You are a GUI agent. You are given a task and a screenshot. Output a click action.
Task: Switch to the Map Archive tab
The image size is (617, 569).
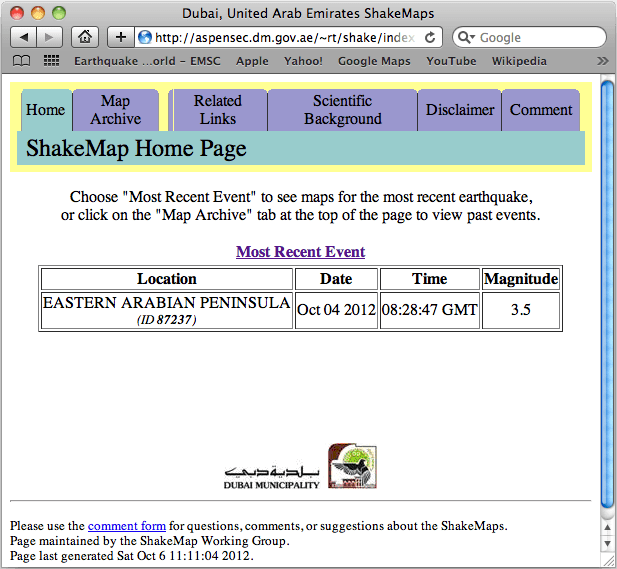116,110
